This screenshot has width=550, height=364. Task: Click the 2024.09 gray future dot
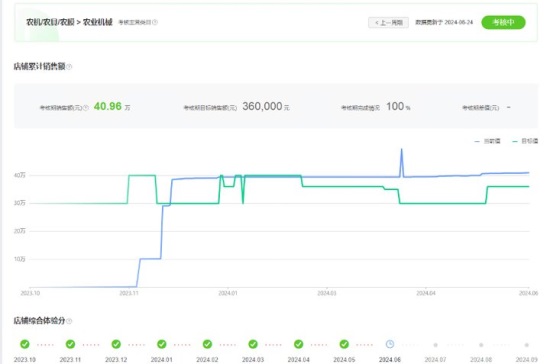526,345
